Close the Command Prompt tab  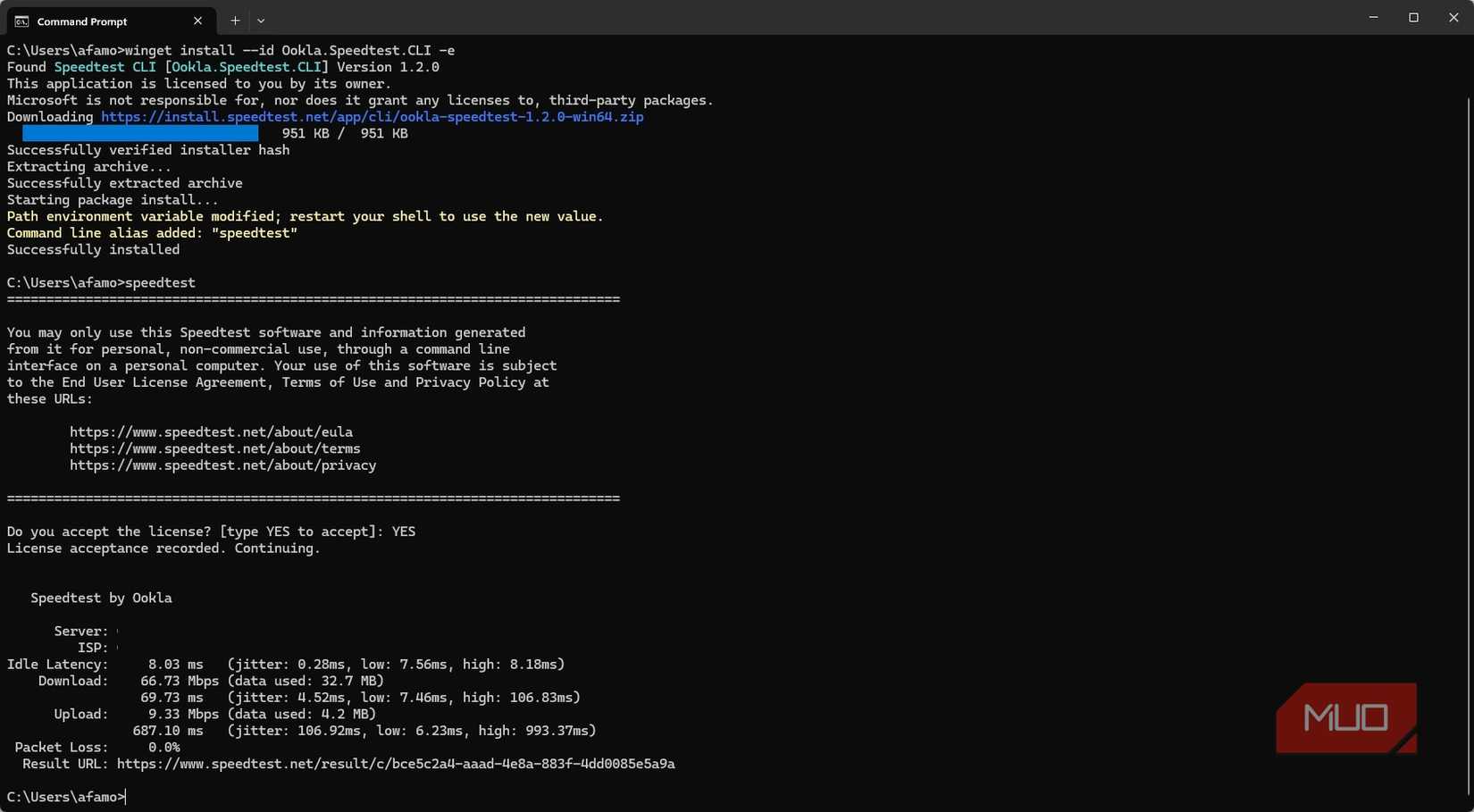click(x=197, y=21)
